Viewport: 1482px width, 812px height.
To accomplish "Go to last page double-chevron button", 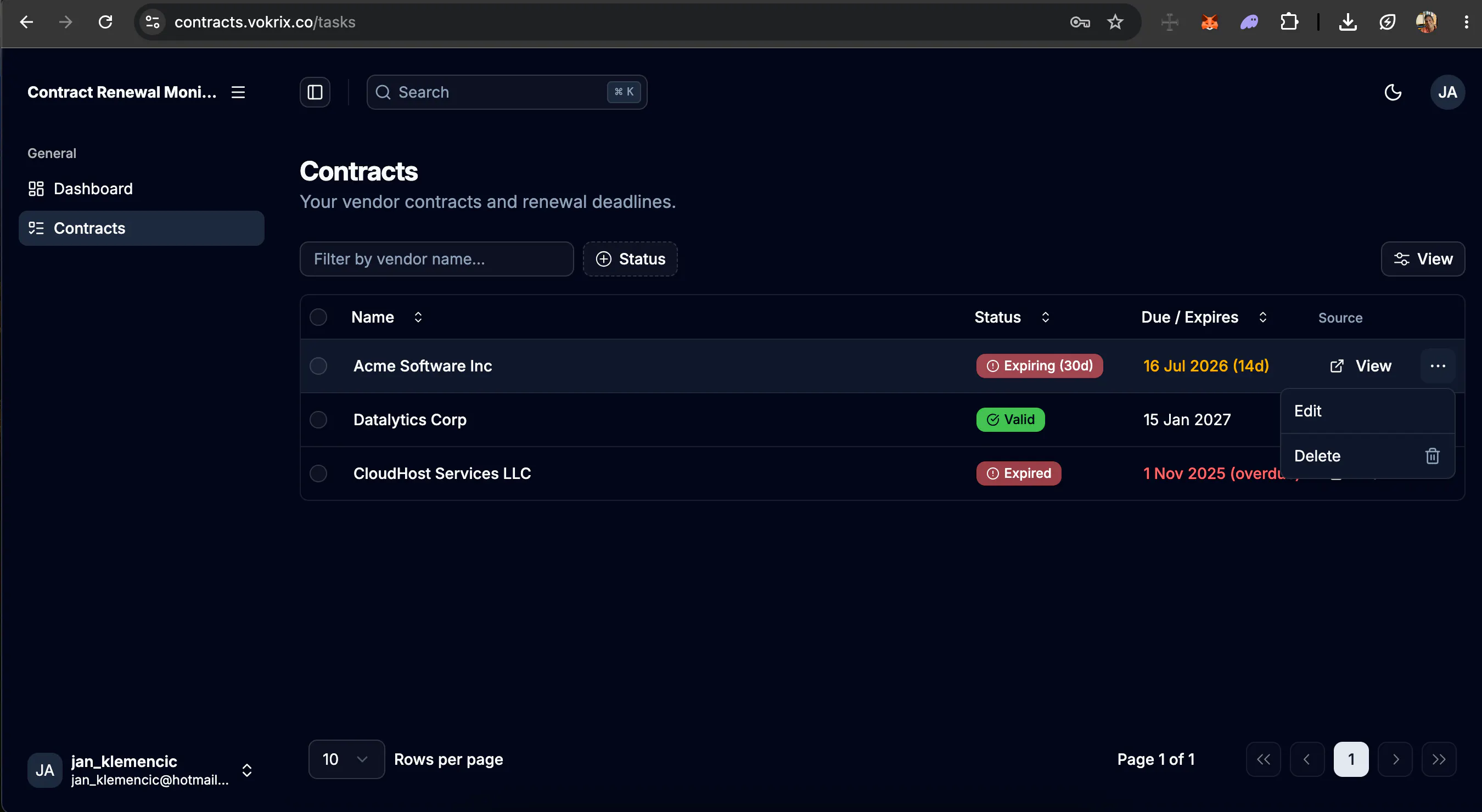I will (1439, 759).
